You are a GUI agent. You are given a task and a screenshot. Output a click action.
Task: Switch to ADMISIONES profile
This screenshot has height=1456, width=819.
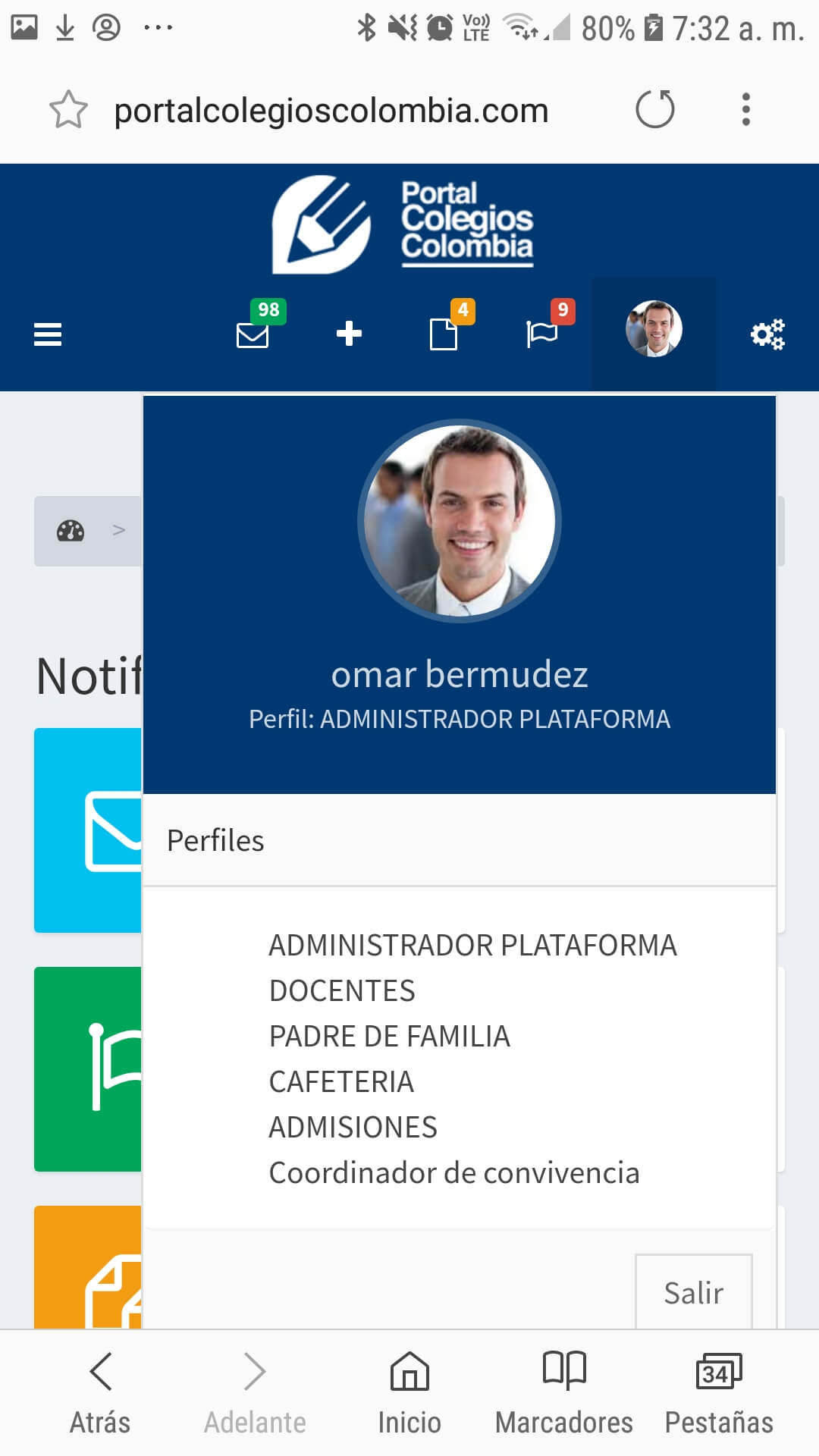[x=353, y=1128]
